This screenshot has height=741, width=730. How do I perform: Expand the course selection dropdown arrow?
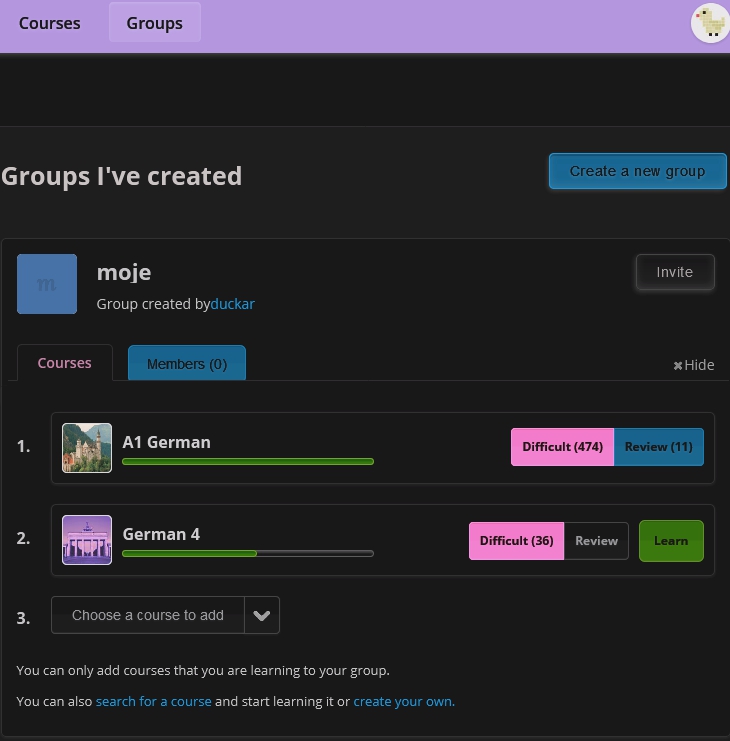pos(262,615)
